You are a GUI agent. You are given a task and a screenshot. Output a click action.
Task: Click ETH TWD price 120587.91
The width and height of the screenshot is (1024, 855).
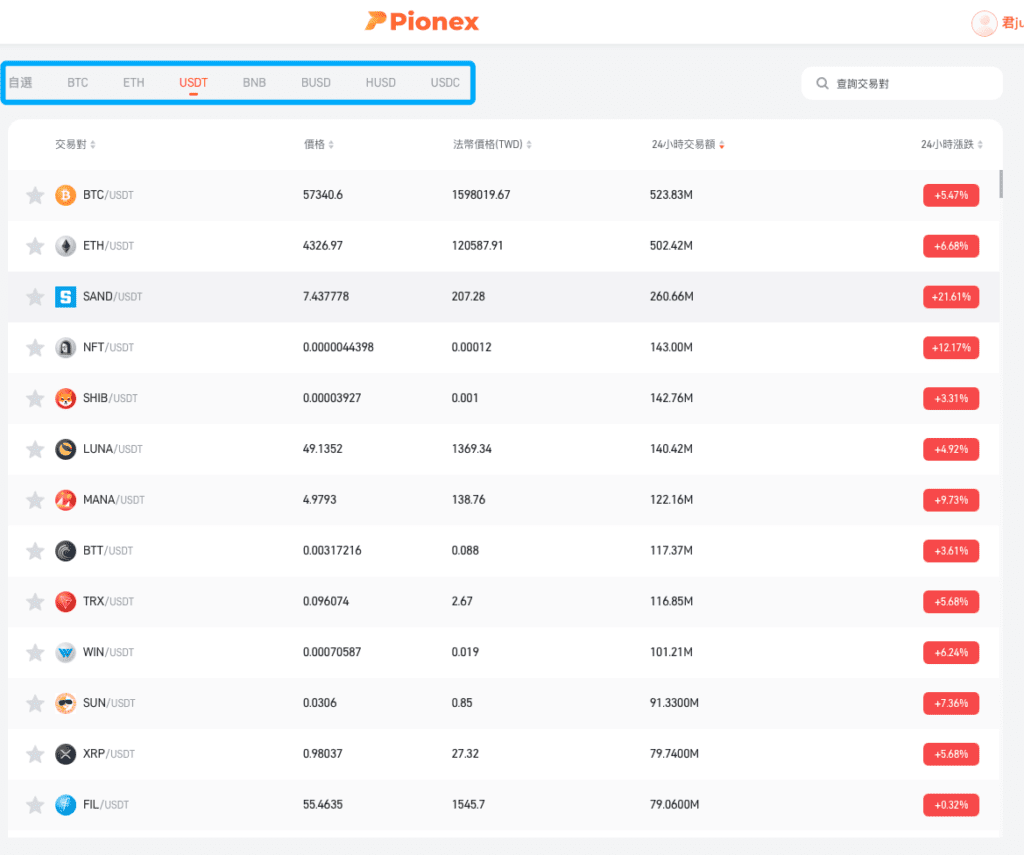(477, 246)
